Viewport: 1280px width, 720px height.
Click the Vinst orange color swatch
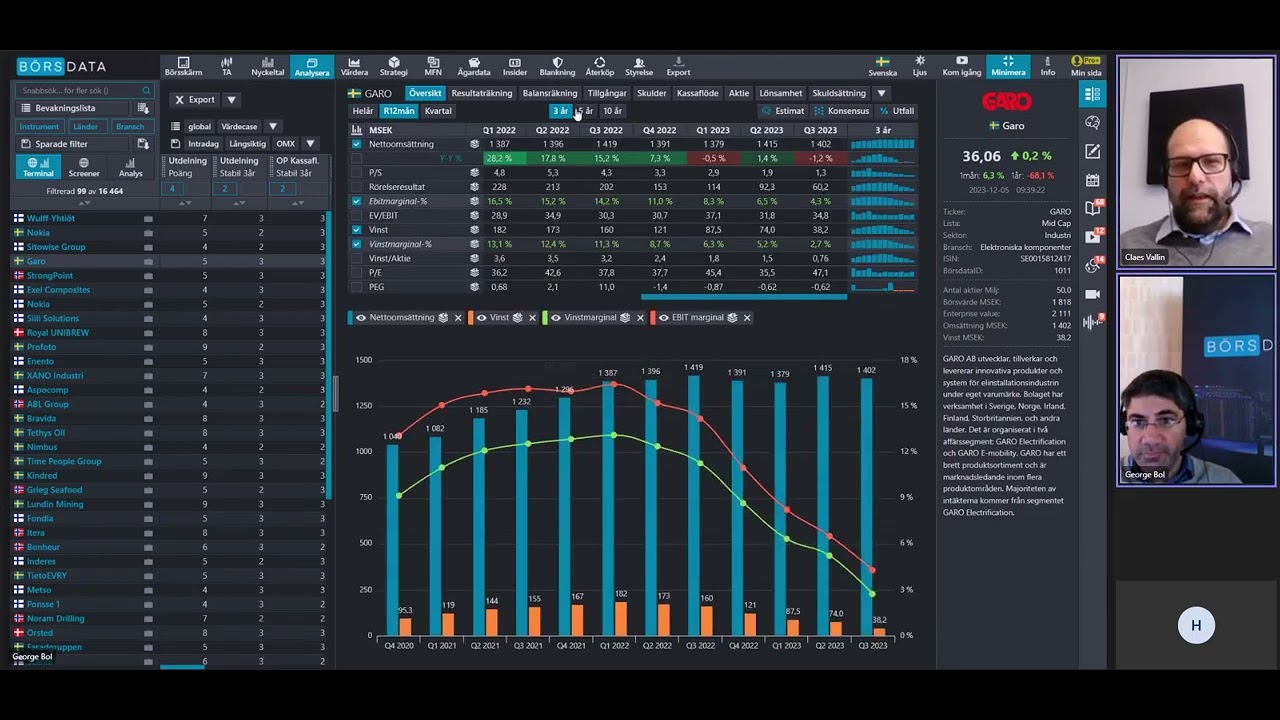471,318
